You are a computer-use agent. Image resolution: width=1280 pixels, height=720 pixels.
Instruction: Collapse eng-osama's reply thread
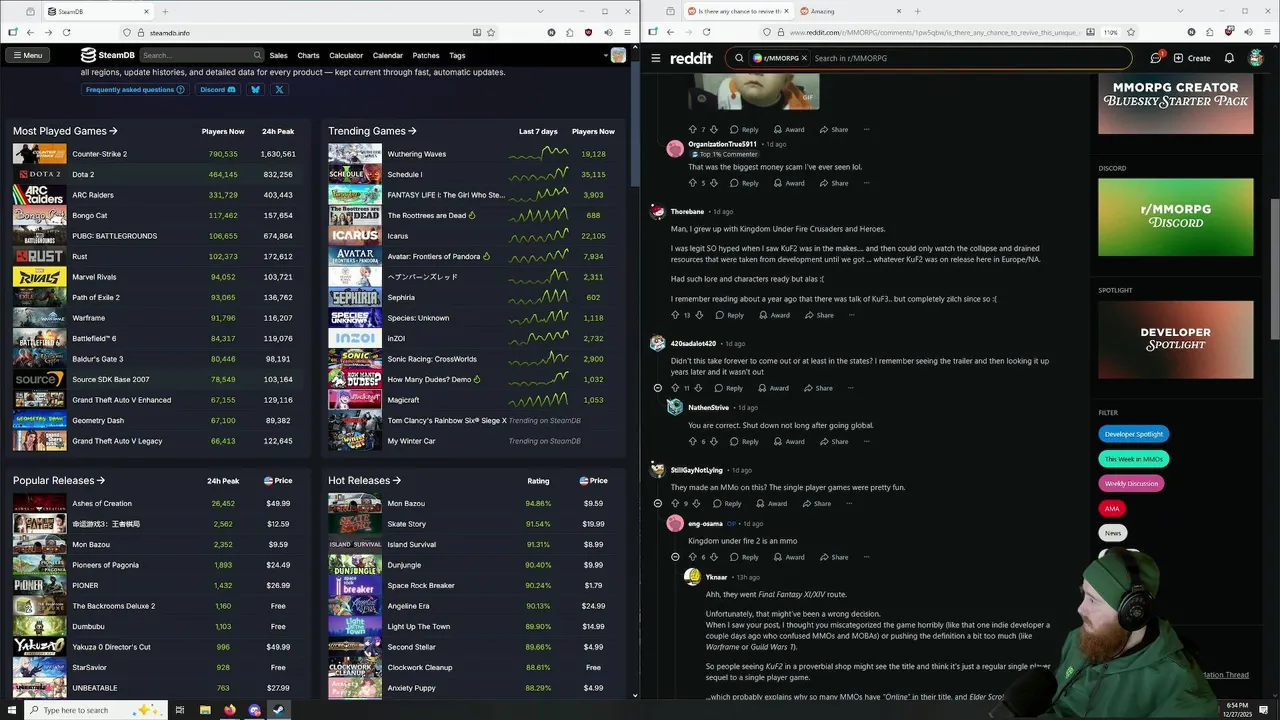tap(675, 557)
